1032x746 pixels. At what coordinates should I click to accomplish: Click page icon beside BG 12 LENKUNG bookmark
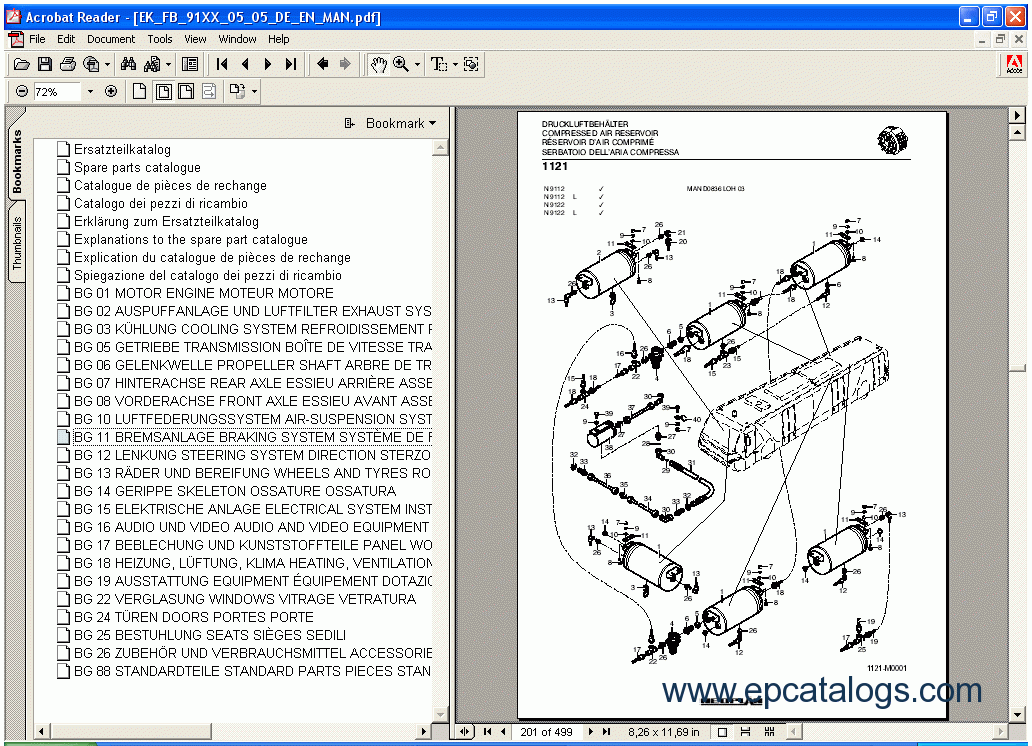pyautogui.click(x=63, y=455)
